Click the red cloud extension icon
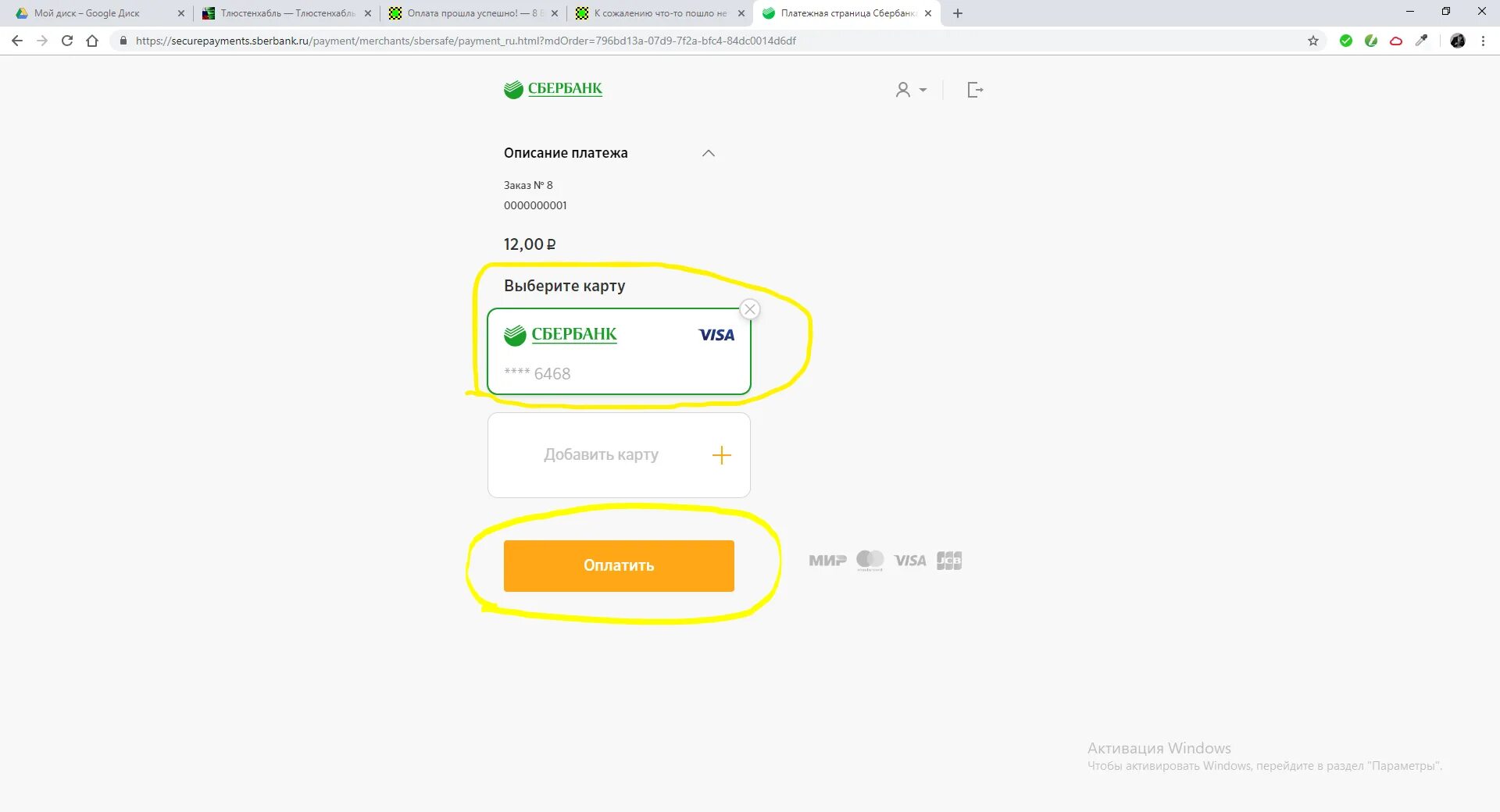The width and height of the screenshot is (1500, 812). pyautogui.click(x=1396, y=41)
